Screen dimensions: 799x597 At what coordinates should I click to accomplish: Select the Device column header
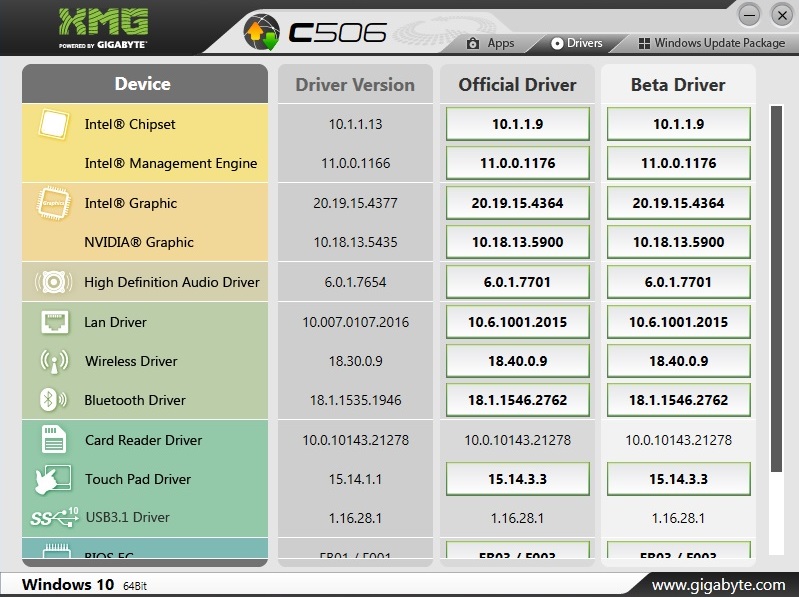click(145, 84)
